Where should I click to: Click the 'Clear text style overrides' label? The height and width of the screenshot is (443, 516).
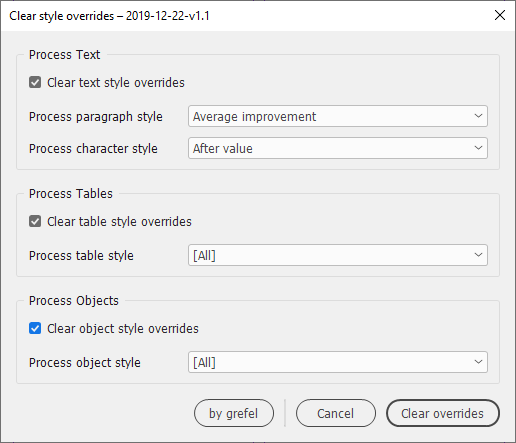[x=116, y=83]
